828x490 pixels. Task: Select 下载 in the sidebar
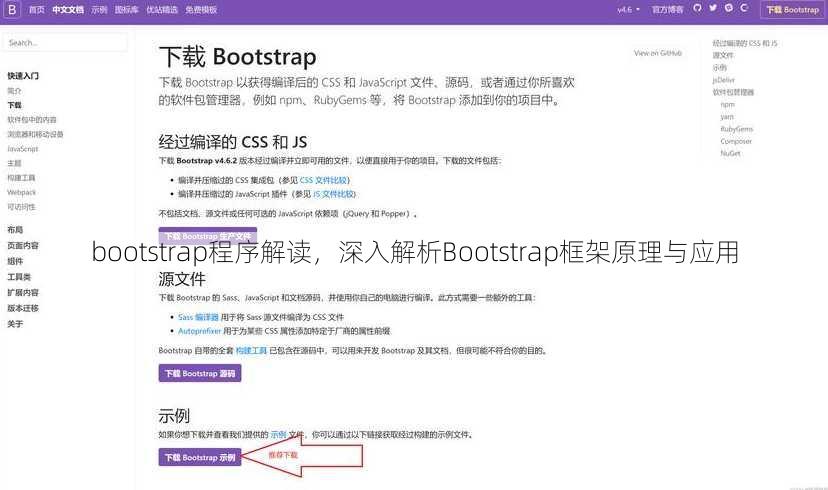[x=14, y=105]
